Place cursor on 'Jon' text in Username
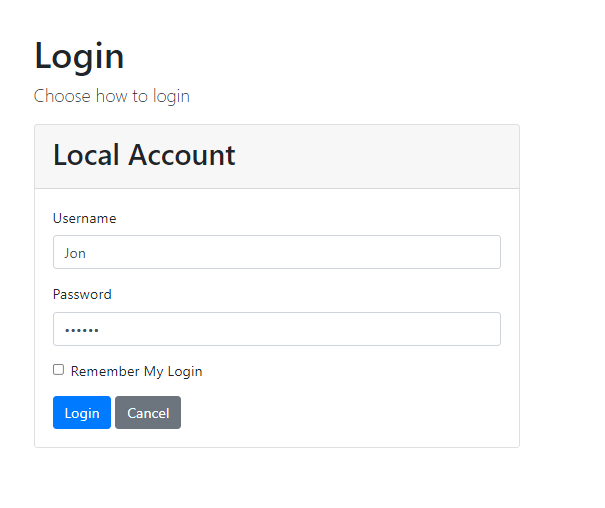This screenshot has width=605, height=508. 75,253
